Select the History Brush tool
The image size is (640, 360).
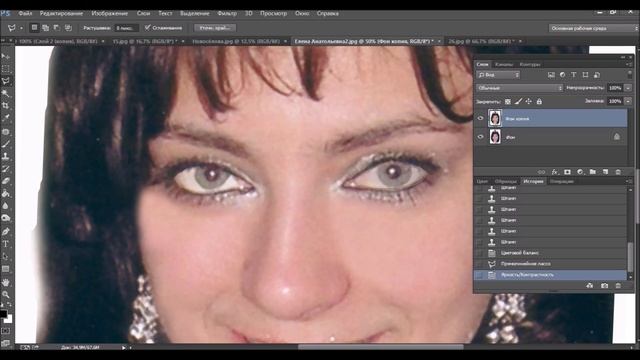coord(6,169)
